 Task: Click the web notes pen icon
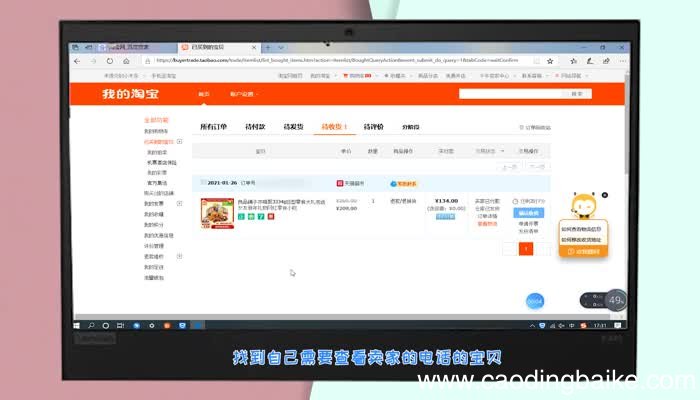[x=590, y=61]
